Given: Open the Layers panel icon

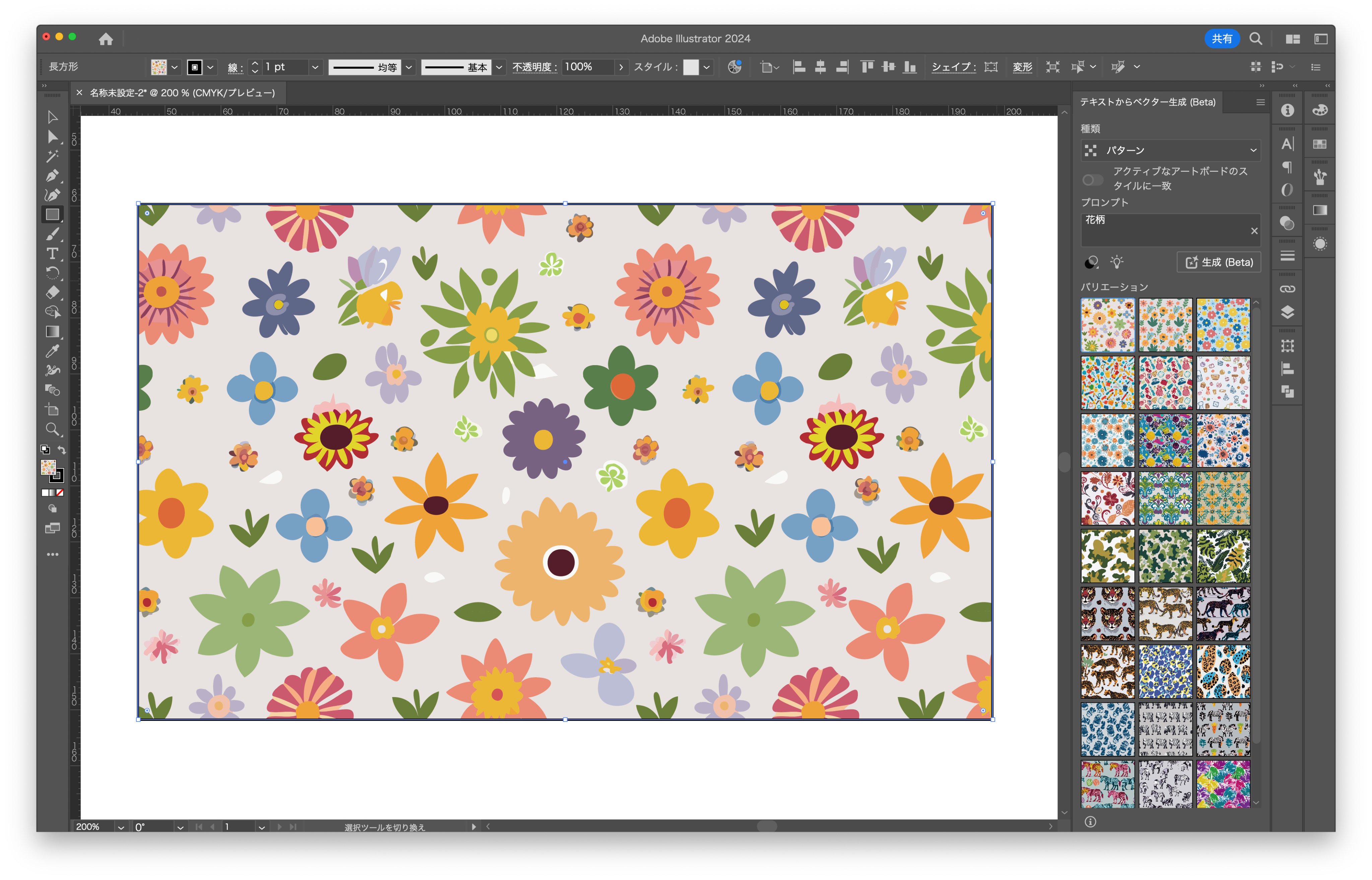Looking at the screenshot, I should coord(1287,312).
